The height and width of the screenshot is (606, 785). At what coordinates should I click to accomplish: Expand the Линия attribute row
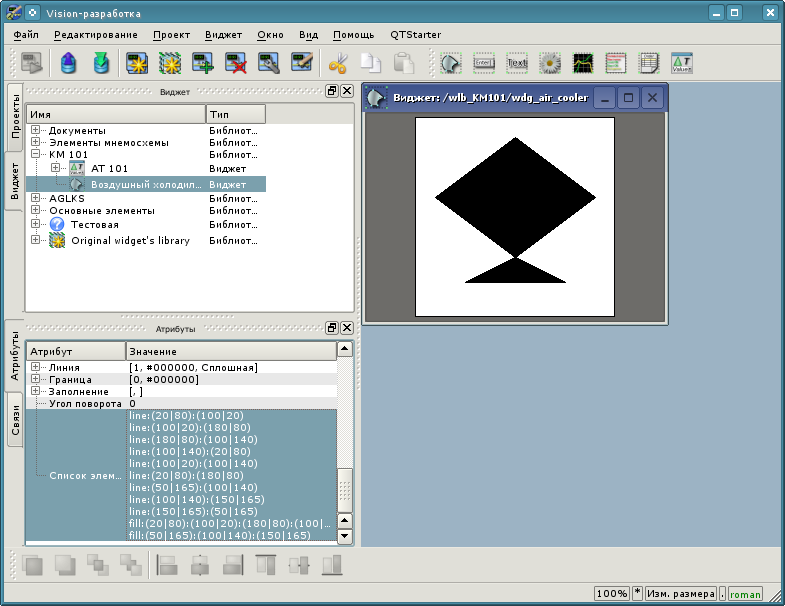click(36, 368)
